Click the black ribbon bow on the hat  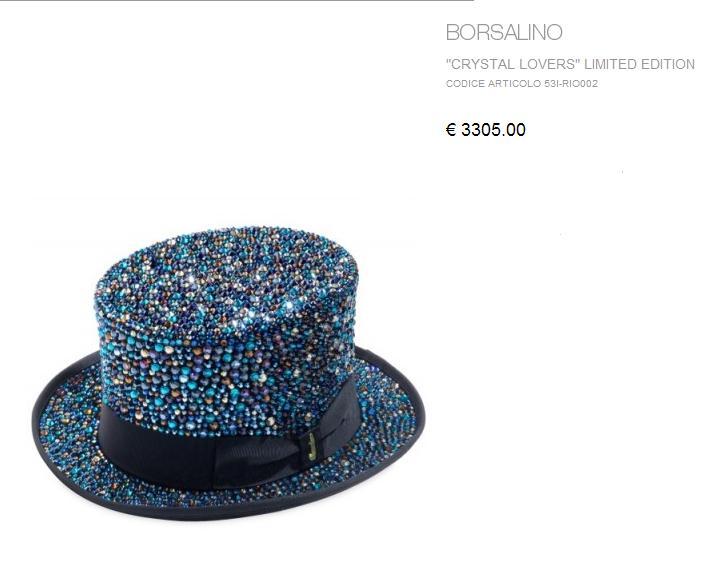273,453
